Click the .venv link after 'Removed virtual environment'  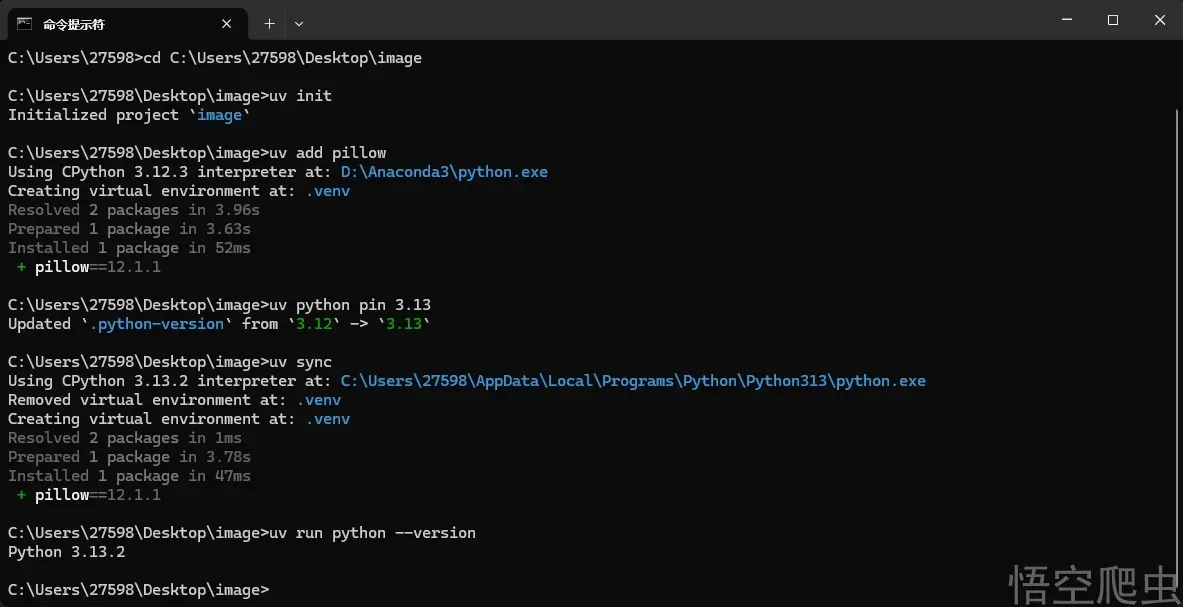pyautogui.click(x=321, y=399)
